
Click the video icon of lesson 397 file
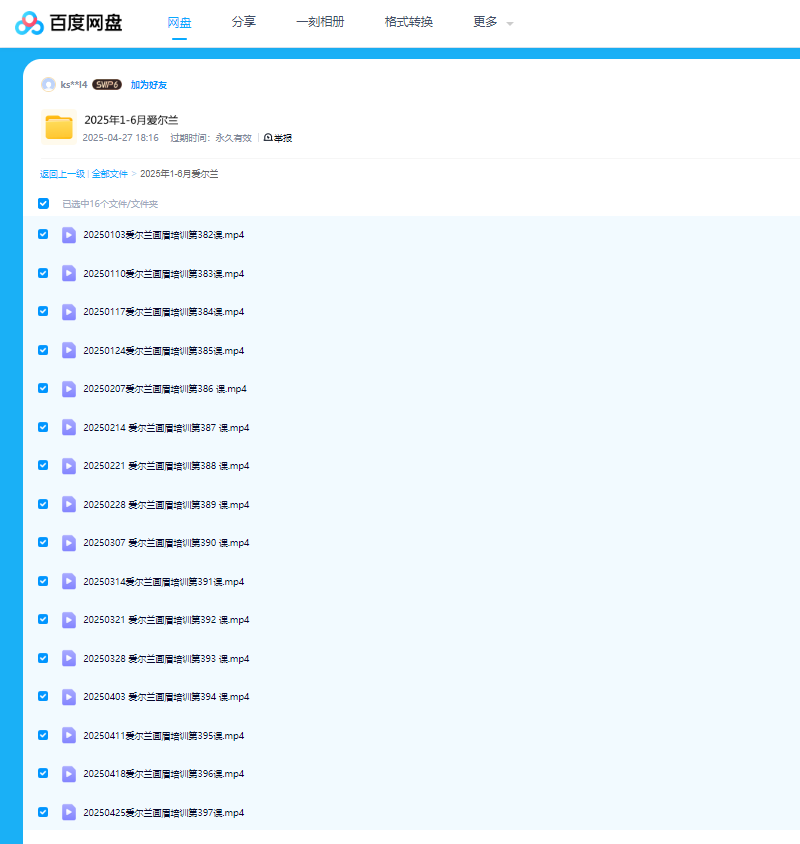[69, 812]
